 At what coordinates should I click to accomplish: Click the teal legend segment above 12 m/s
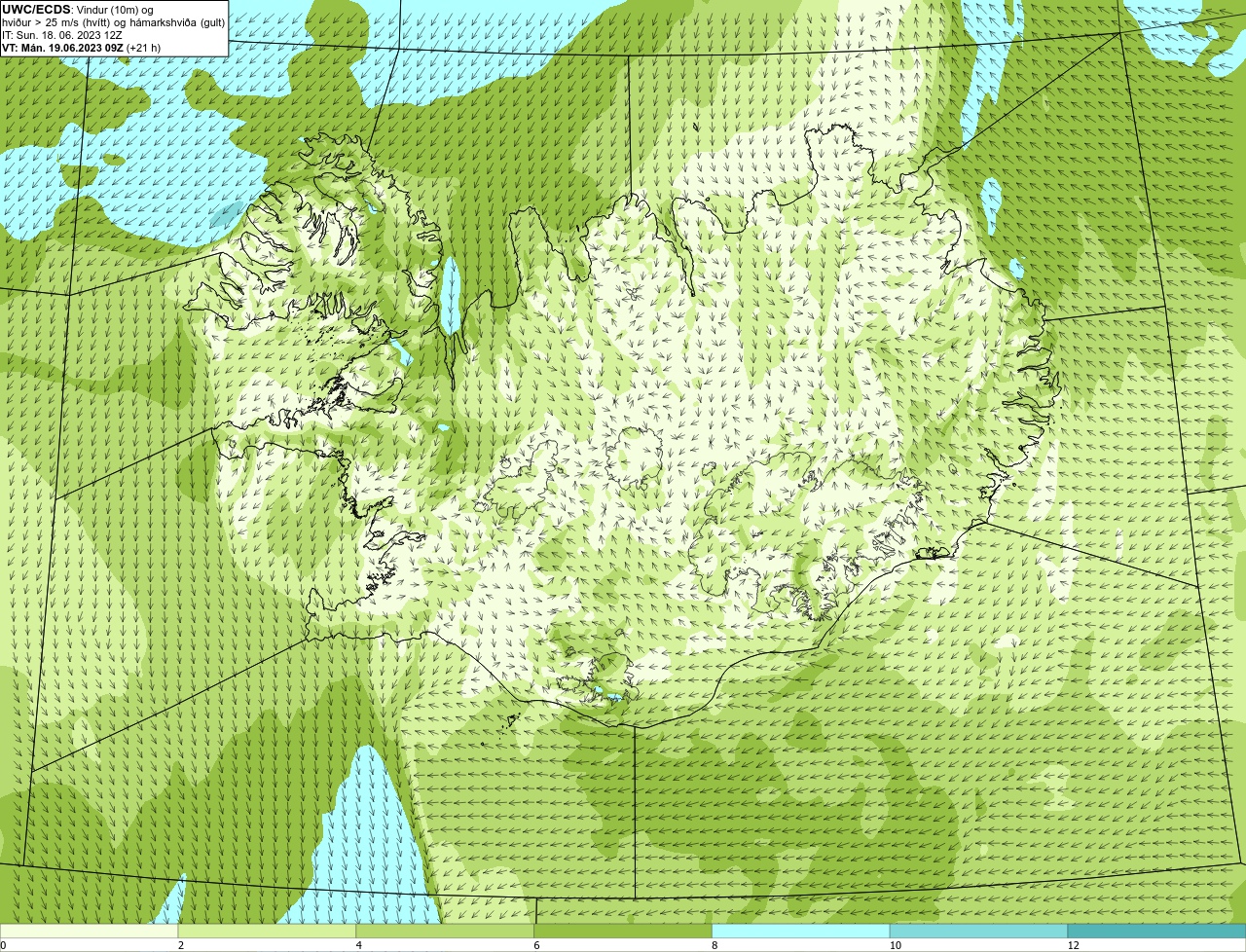point(1157,932)
